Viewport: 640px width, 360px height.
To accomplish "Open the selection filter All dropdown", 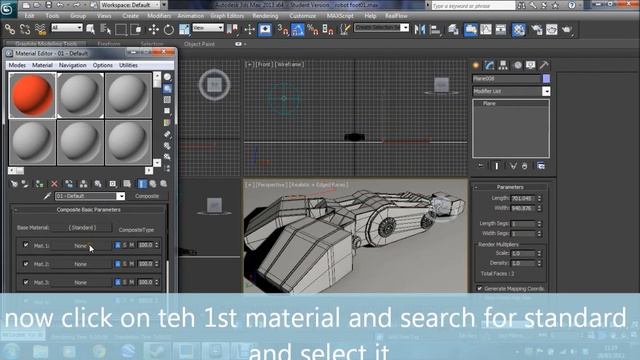I will pyautogui.click(x=67, y=28).
